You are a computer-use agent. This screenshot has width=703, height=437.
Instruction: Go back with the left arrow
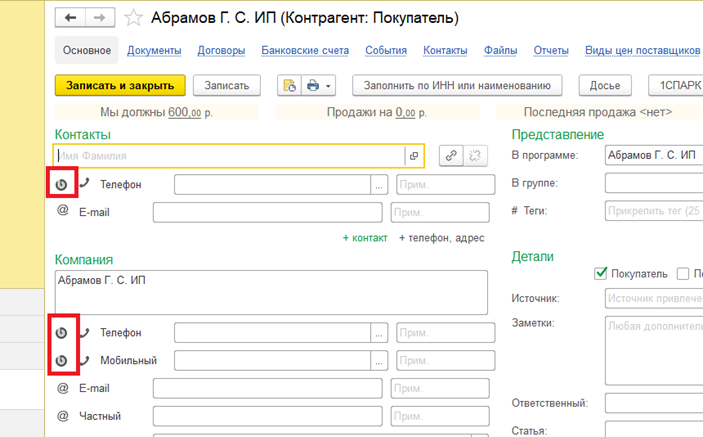pos(71,18)
